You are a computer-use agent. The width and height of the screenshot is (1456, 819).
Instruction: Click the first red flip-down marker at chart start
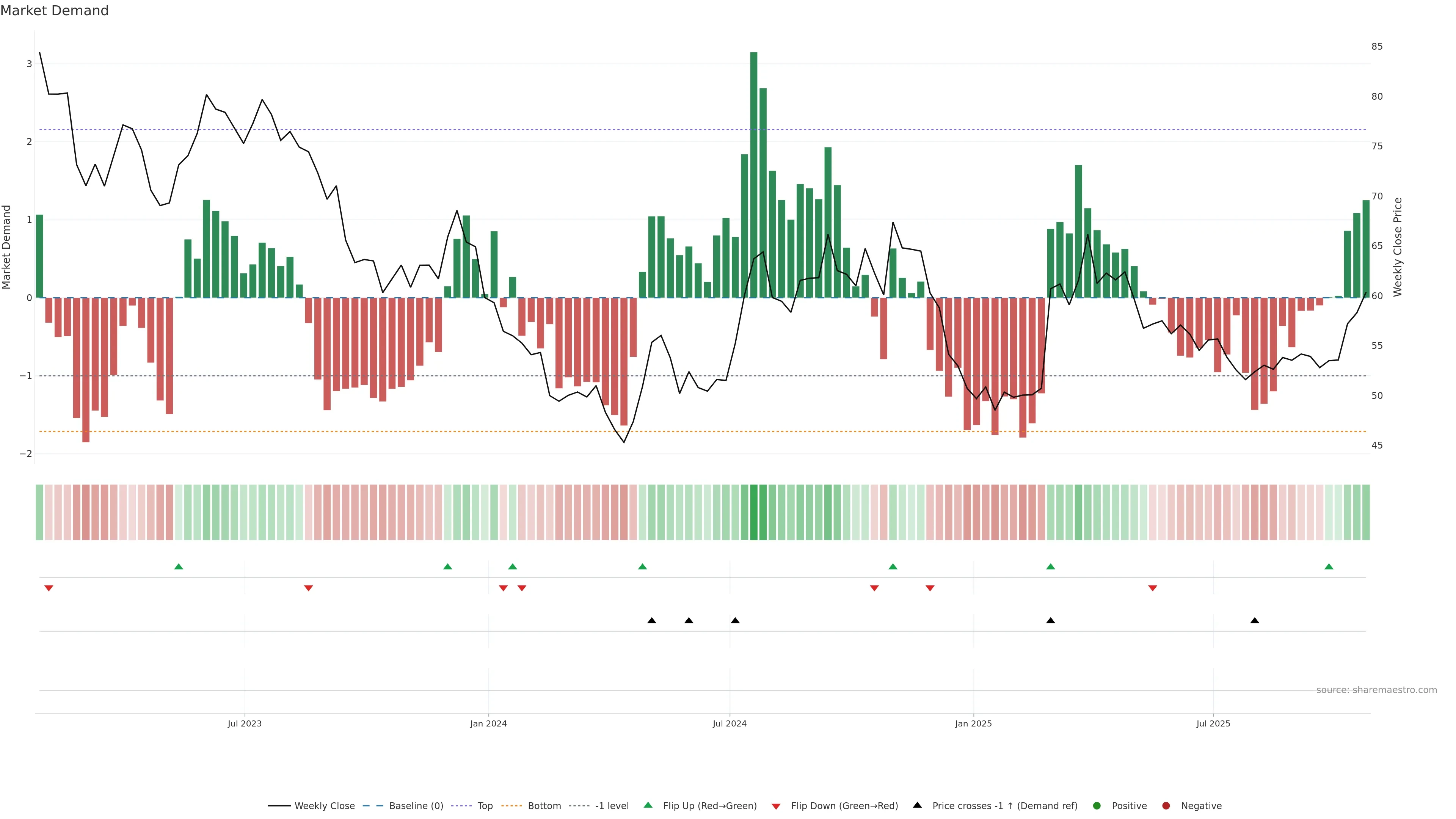[49, 588]
